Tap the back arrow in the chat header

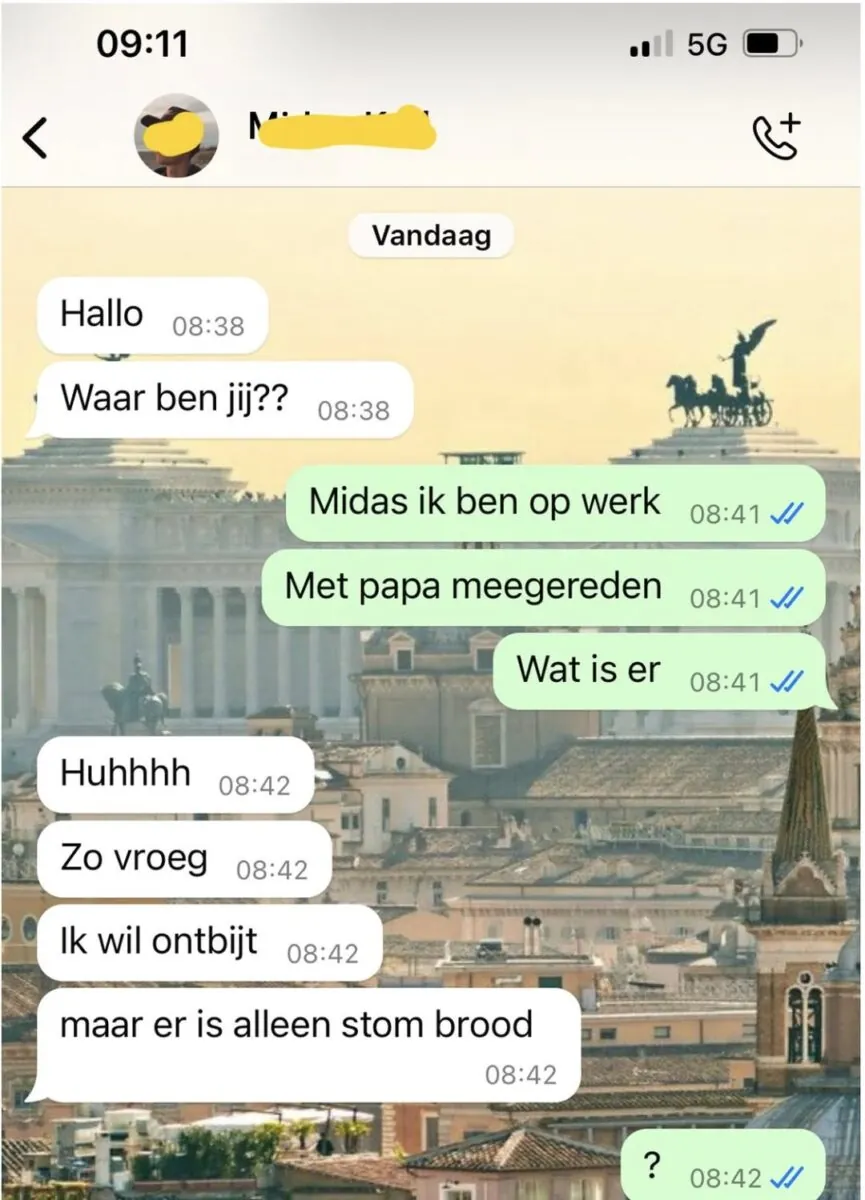pos(35,138)
